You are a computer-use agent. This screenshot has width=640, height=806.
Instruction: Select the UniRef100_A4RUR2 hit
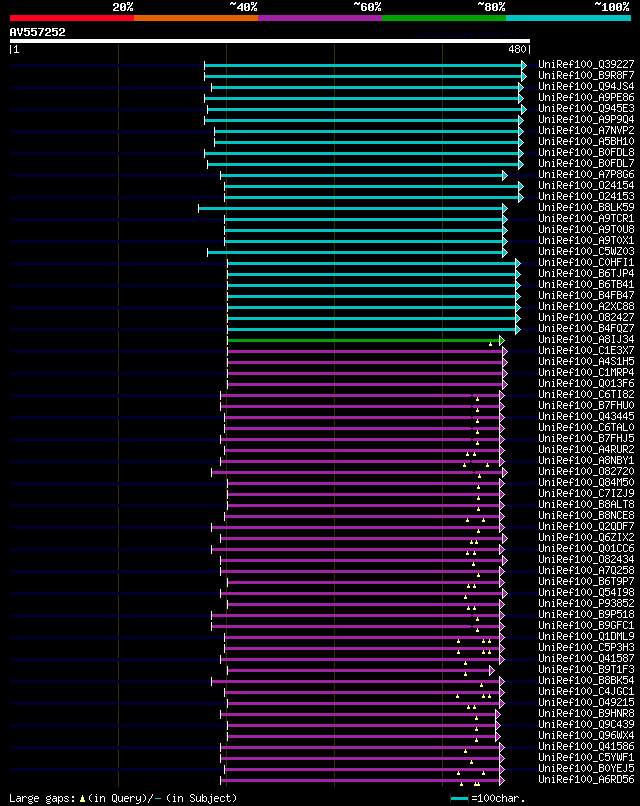pyautogui.click(x=586, y=450)
